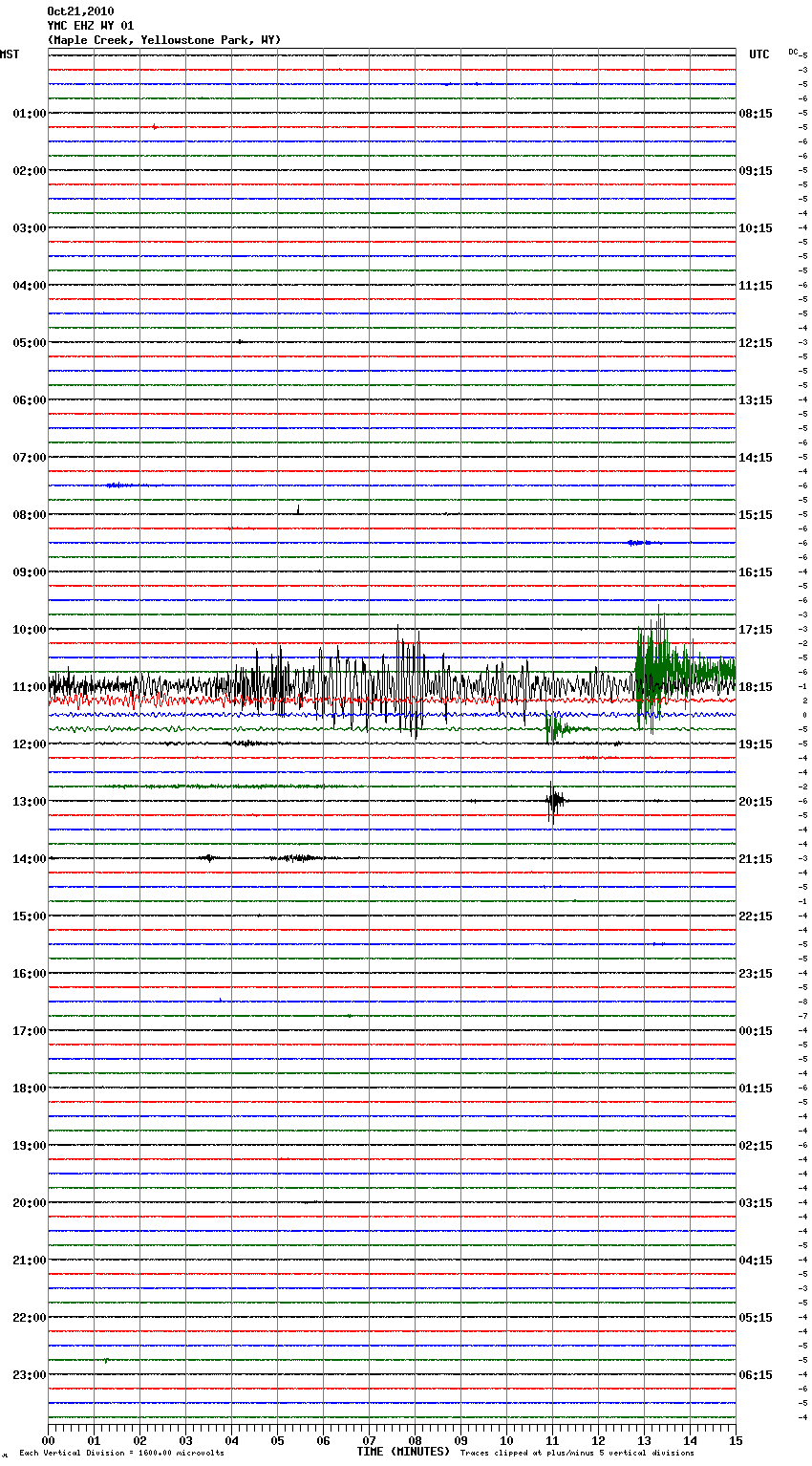Select the 09:00 MST time label
The width and height of the screenshot is (812, 1466).
(29, 572)
